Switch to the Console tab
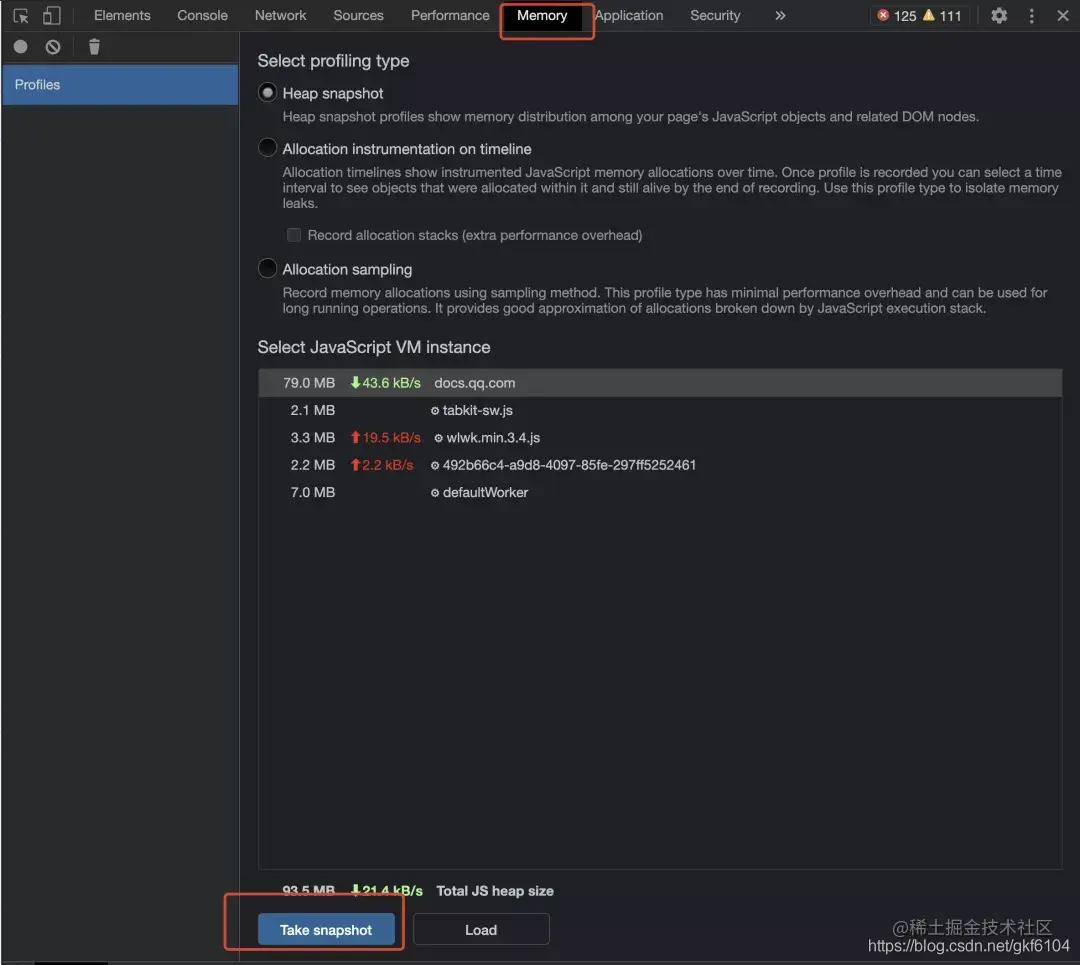 point(202,15)
